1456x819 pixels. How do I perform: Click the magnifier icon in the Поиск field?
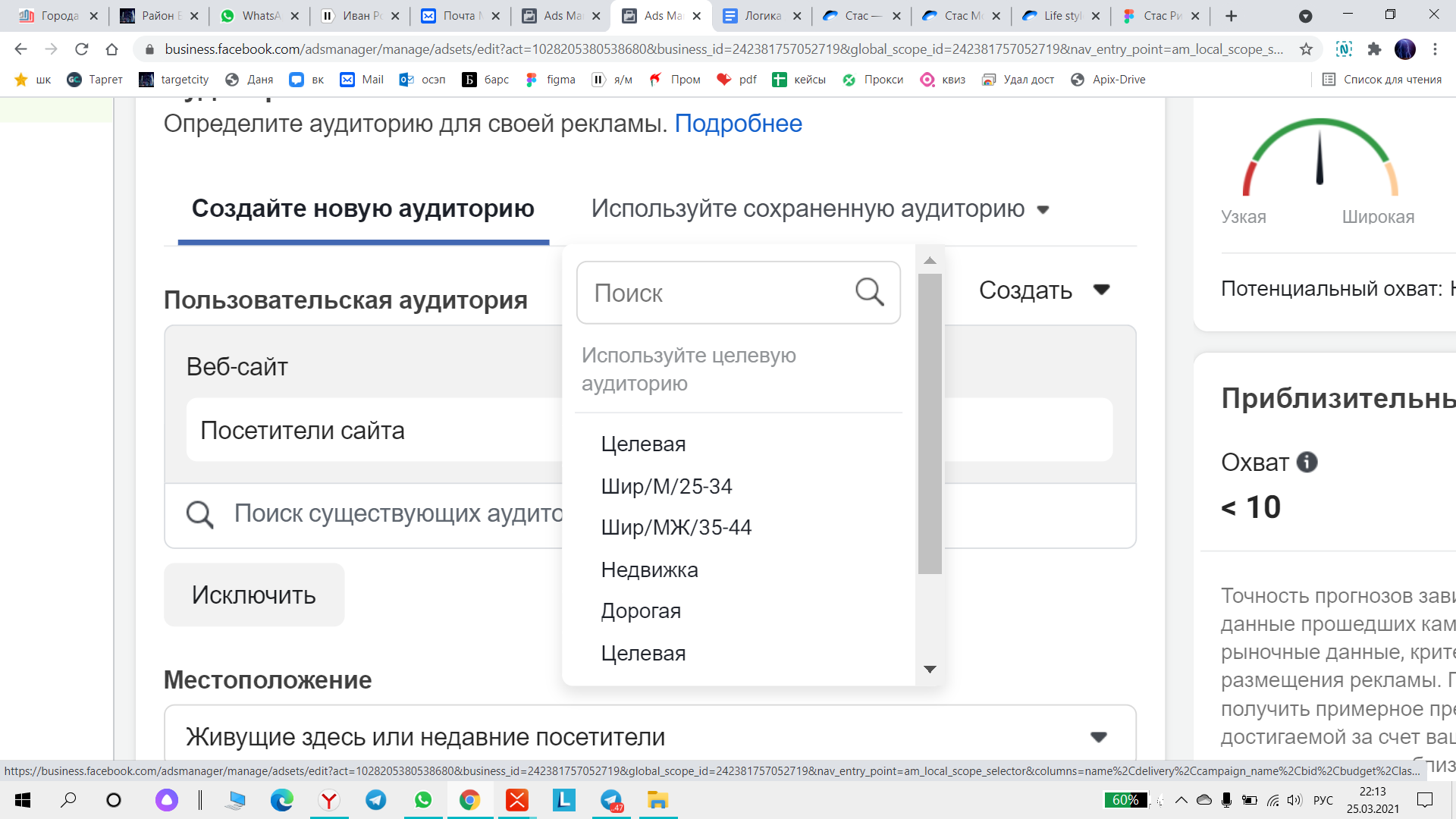coord(869,291)
